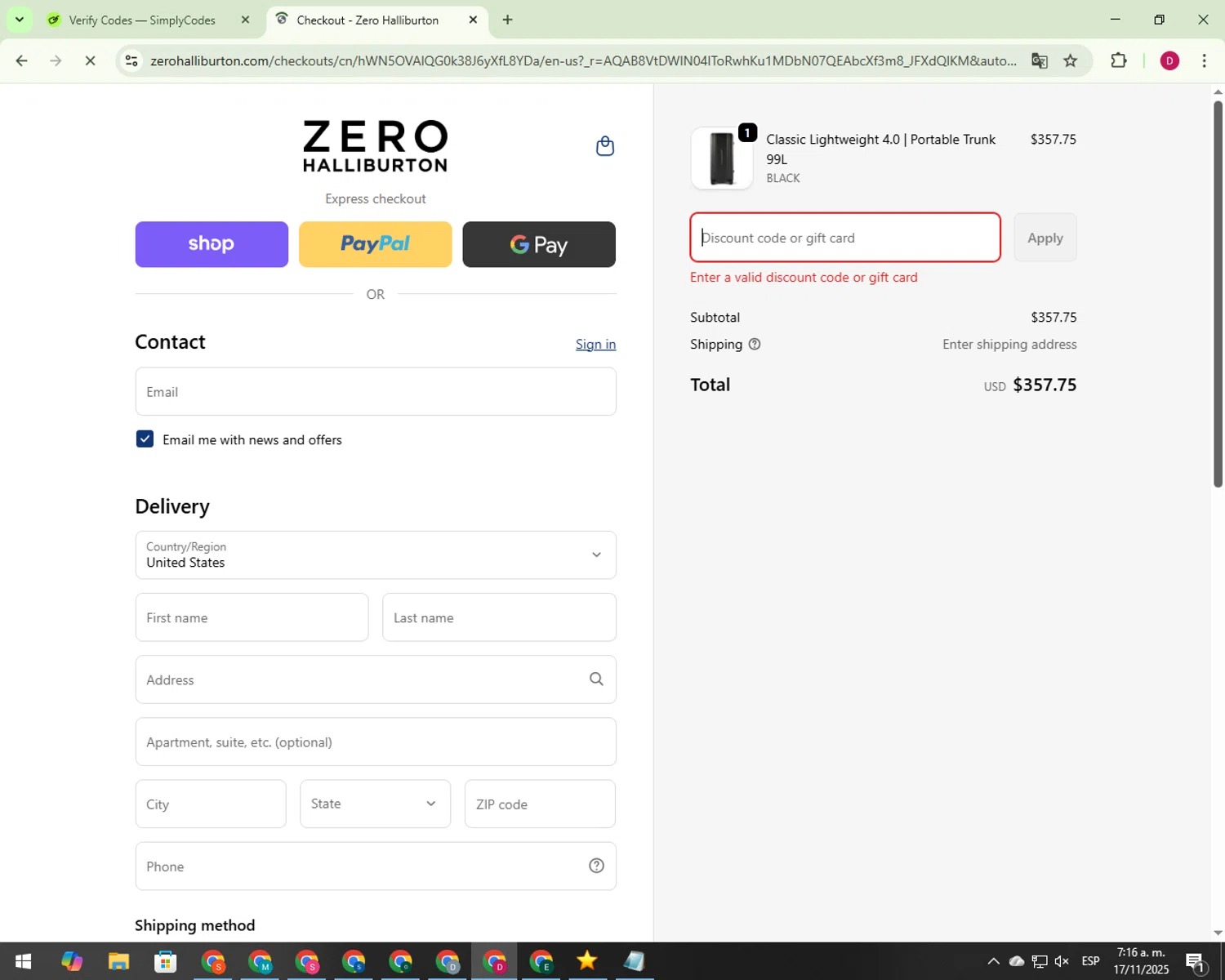Show hidden system tray icons

point(993,961)
